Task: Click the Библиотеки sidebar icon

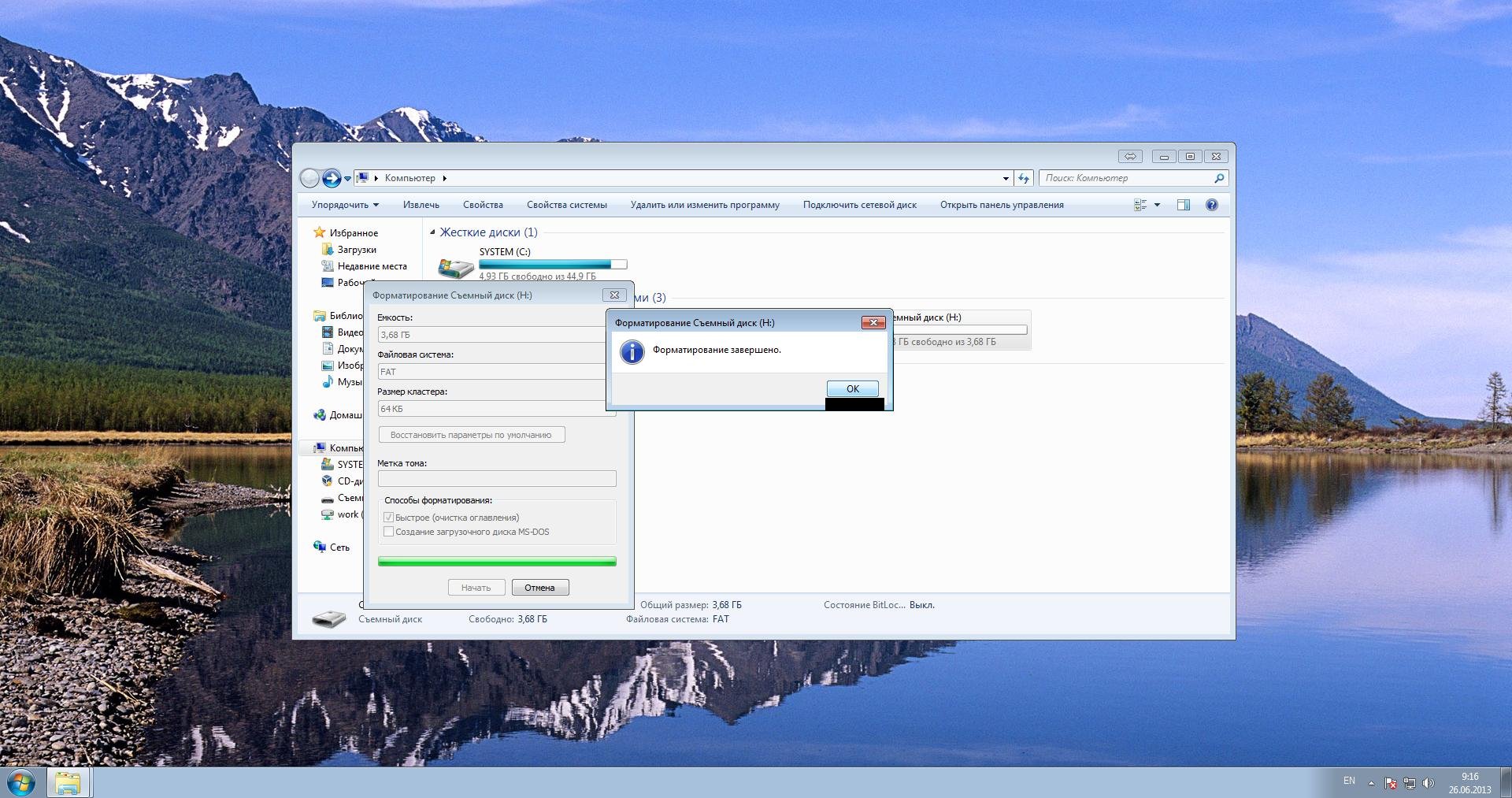Action: click(319, 316)
